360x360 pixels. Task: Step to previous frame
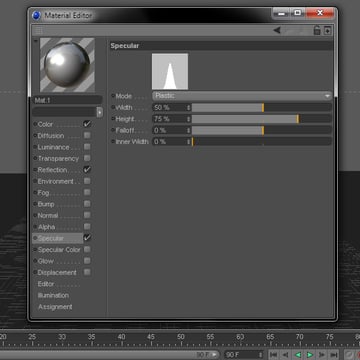coord(285,355)
